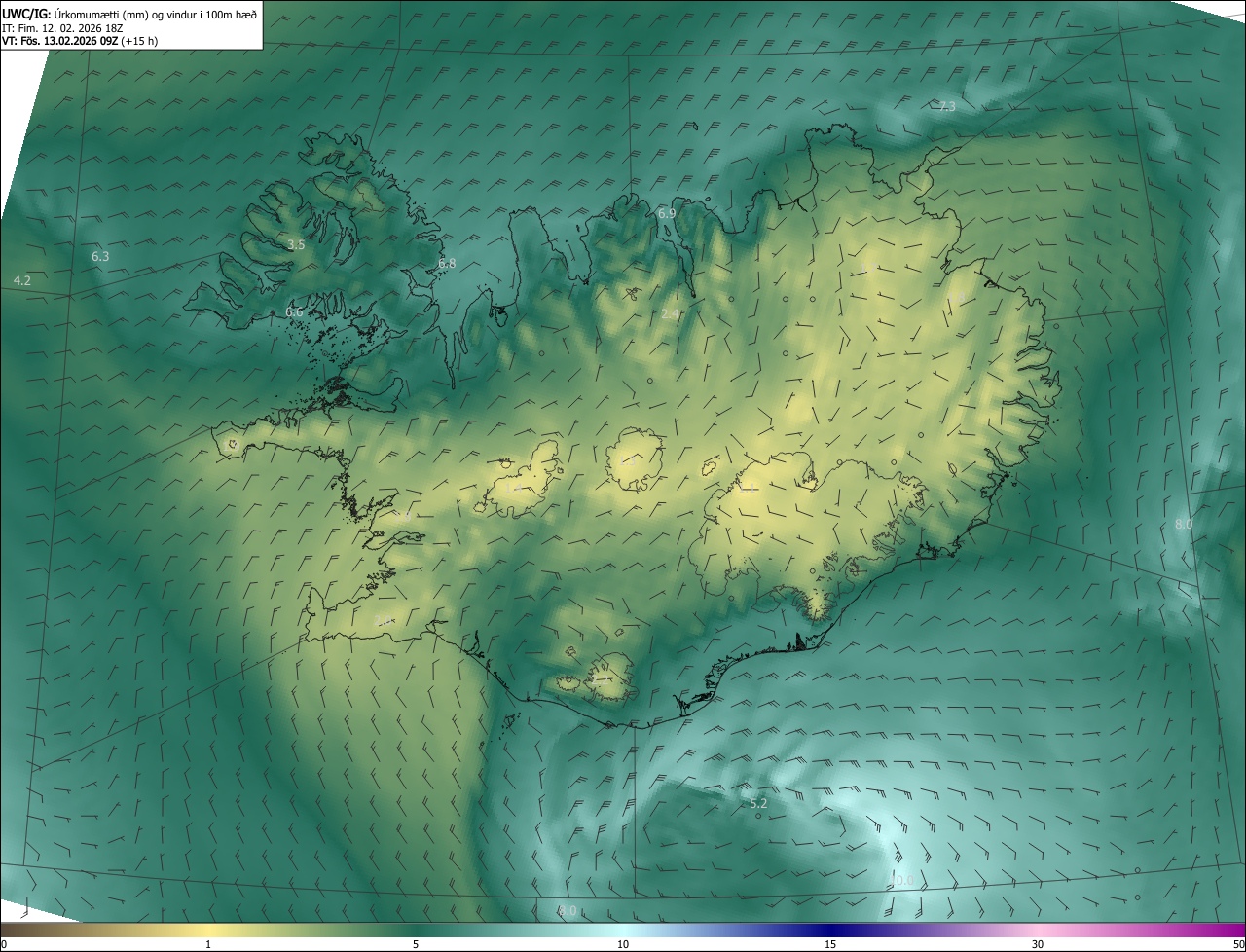Screen dimensions: 1246x952
Task: Click the 5.2 value label south of Iceland
Action: tap(759, 803)
